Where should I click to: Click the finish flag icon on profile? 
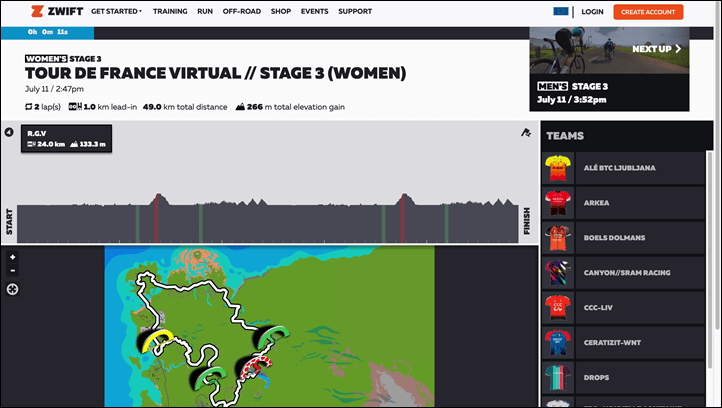point(526,133)
